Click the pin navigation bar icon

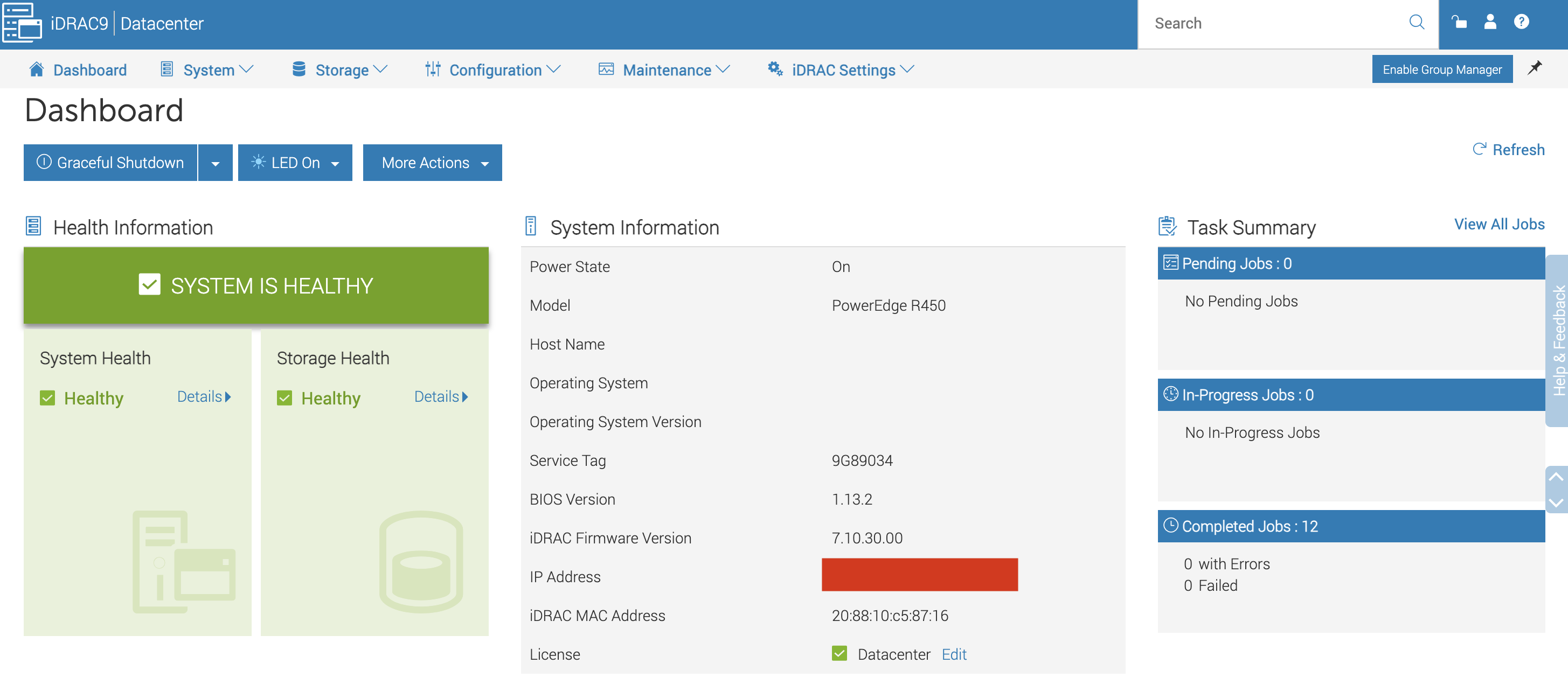(1535, 68)
